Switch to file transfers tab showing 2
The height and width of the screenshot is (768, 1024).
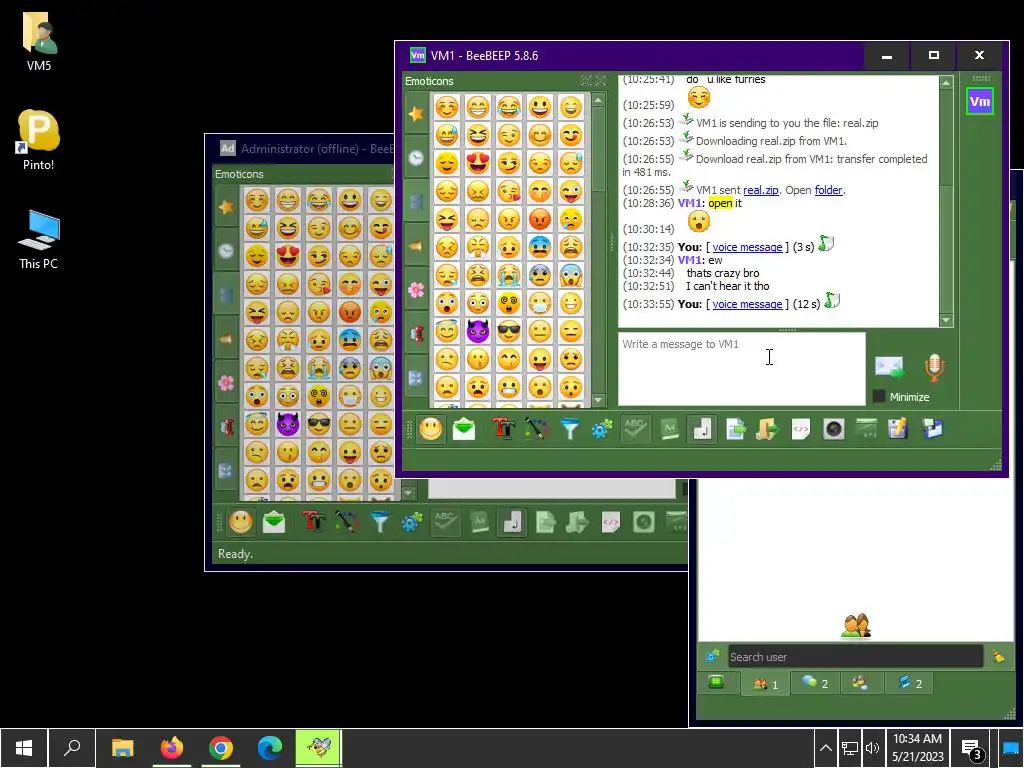coord(909,683)
